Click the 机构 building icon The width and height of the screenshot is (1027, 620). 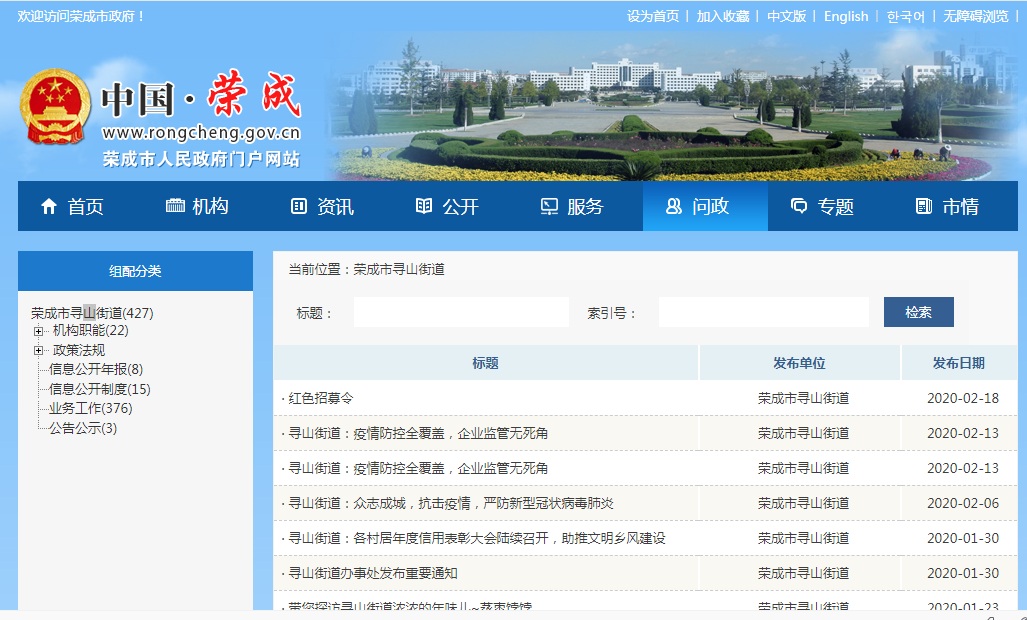[175, 207]
